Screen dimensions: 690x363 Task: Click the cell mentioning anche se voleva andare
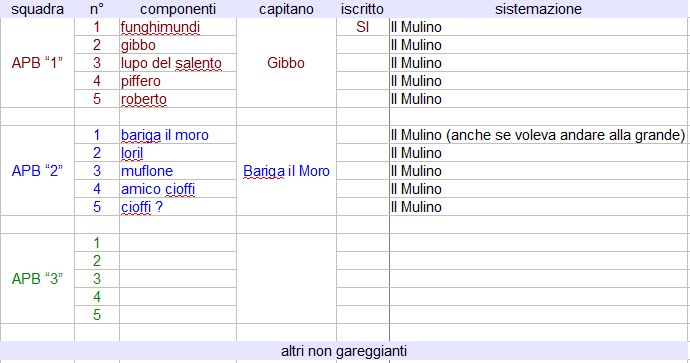[x=539, y=135]
